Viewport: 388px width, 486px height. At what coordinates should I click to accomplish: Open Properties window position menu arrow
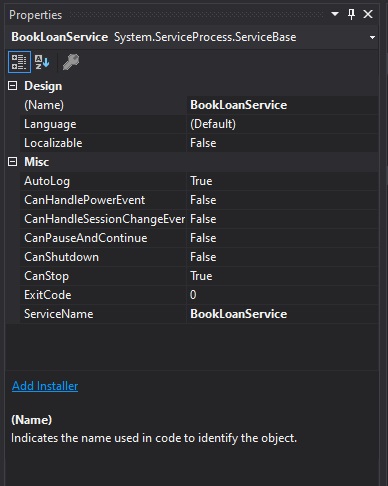click(x=335, y=14)
